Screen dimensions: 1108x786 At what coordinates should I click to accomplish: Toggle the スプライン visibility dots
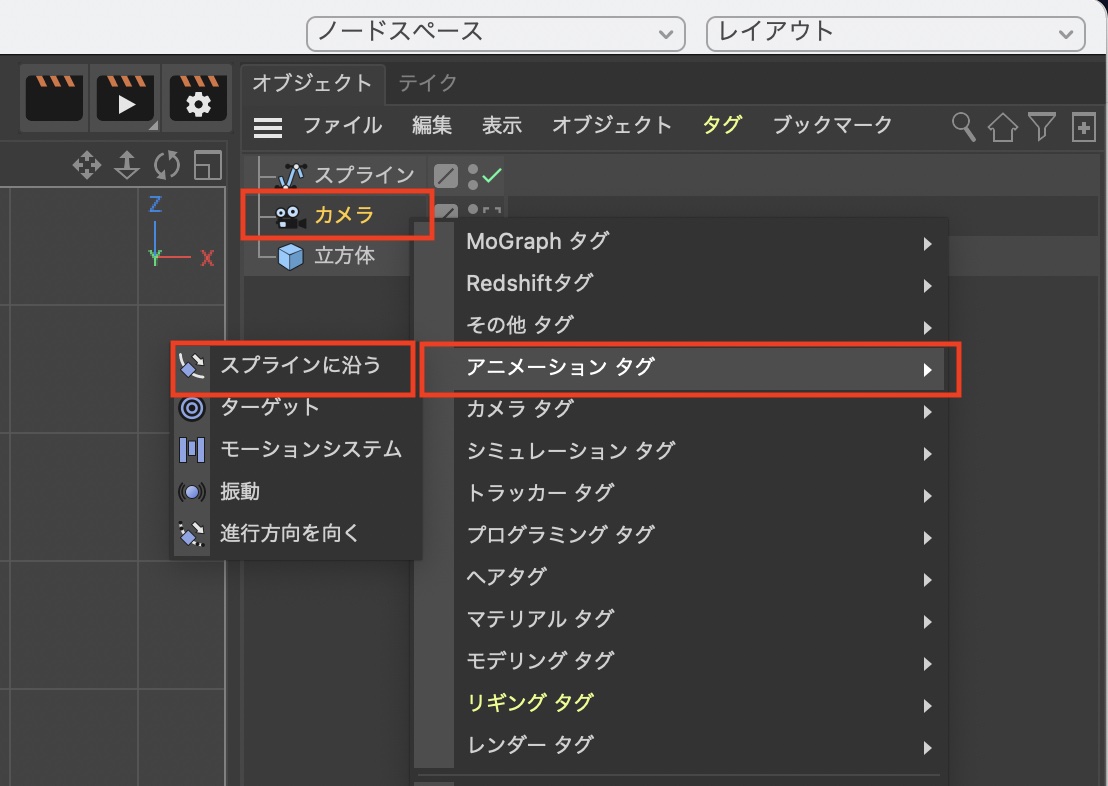[472, 176]
